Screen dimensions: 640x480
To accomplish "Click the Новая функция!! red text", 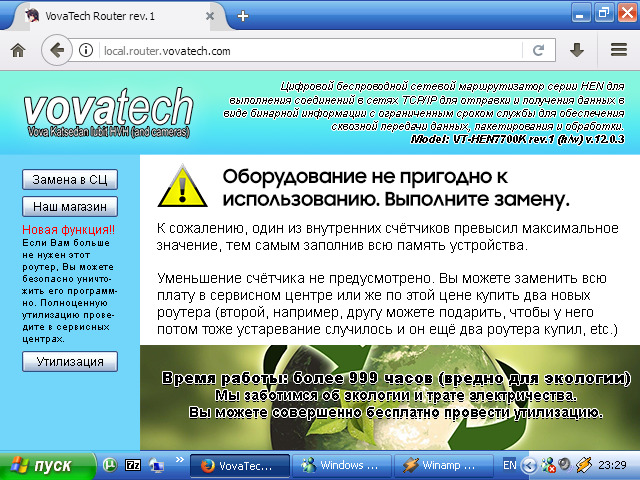I will tap(68, 230).
